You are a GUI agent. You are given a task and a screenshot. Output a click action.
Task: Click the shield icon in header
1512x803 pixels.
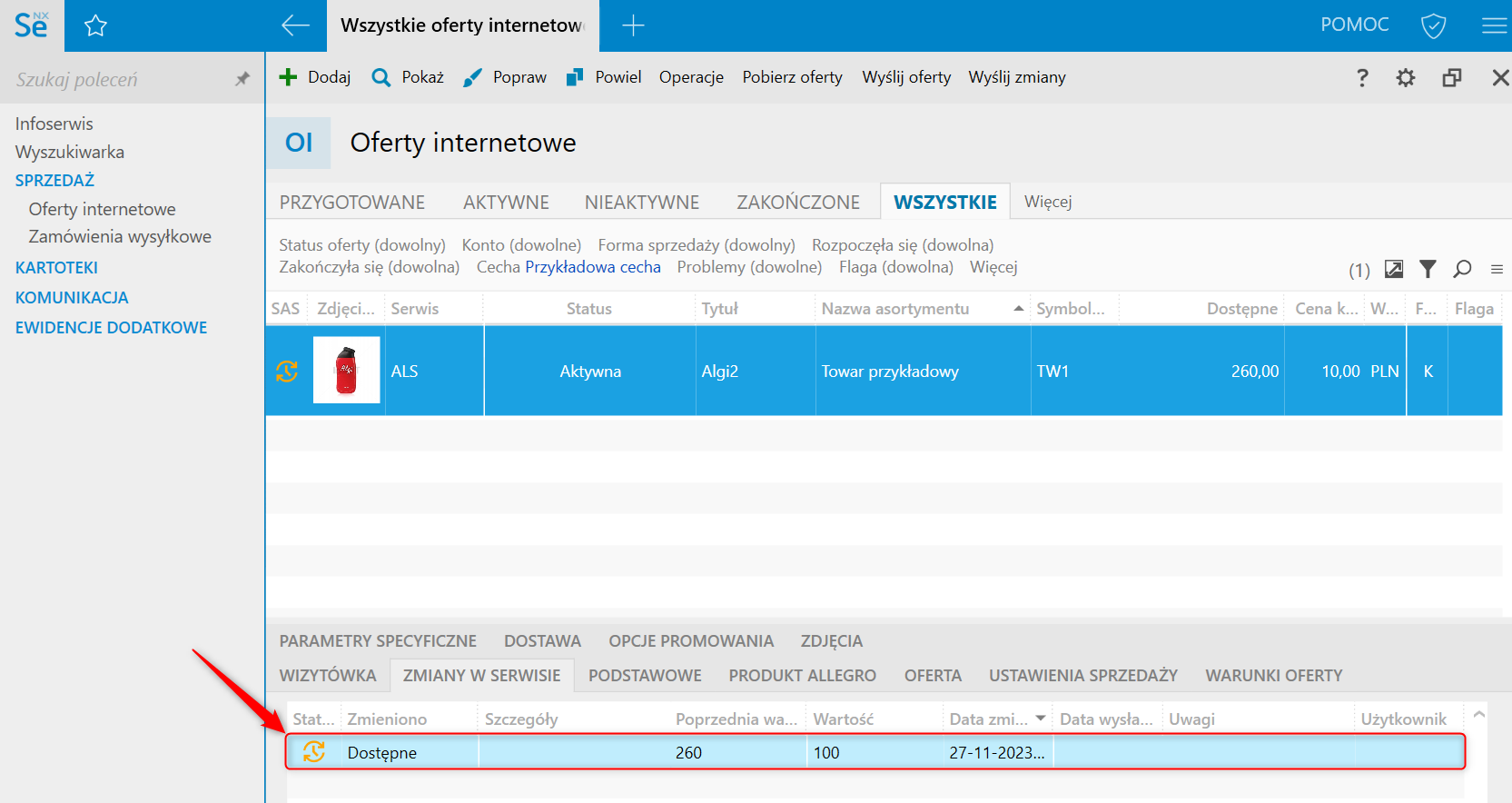[x=1433, y=25]
